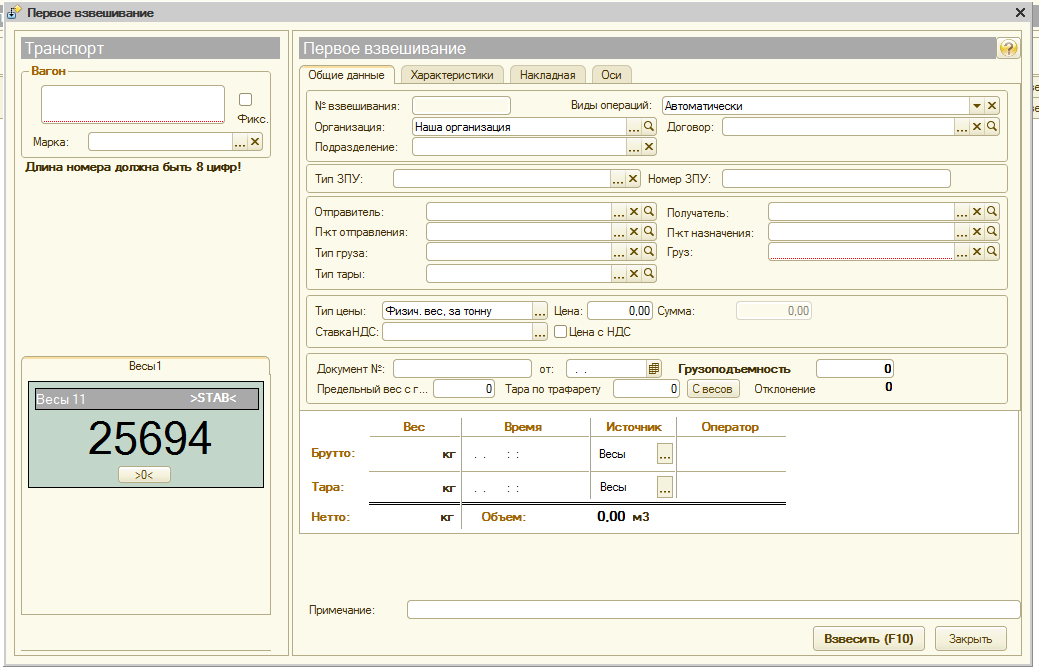Click magnifier icon next to Организация field
Viewport: 1039px width, 670px height.
(x=649, y=127)
